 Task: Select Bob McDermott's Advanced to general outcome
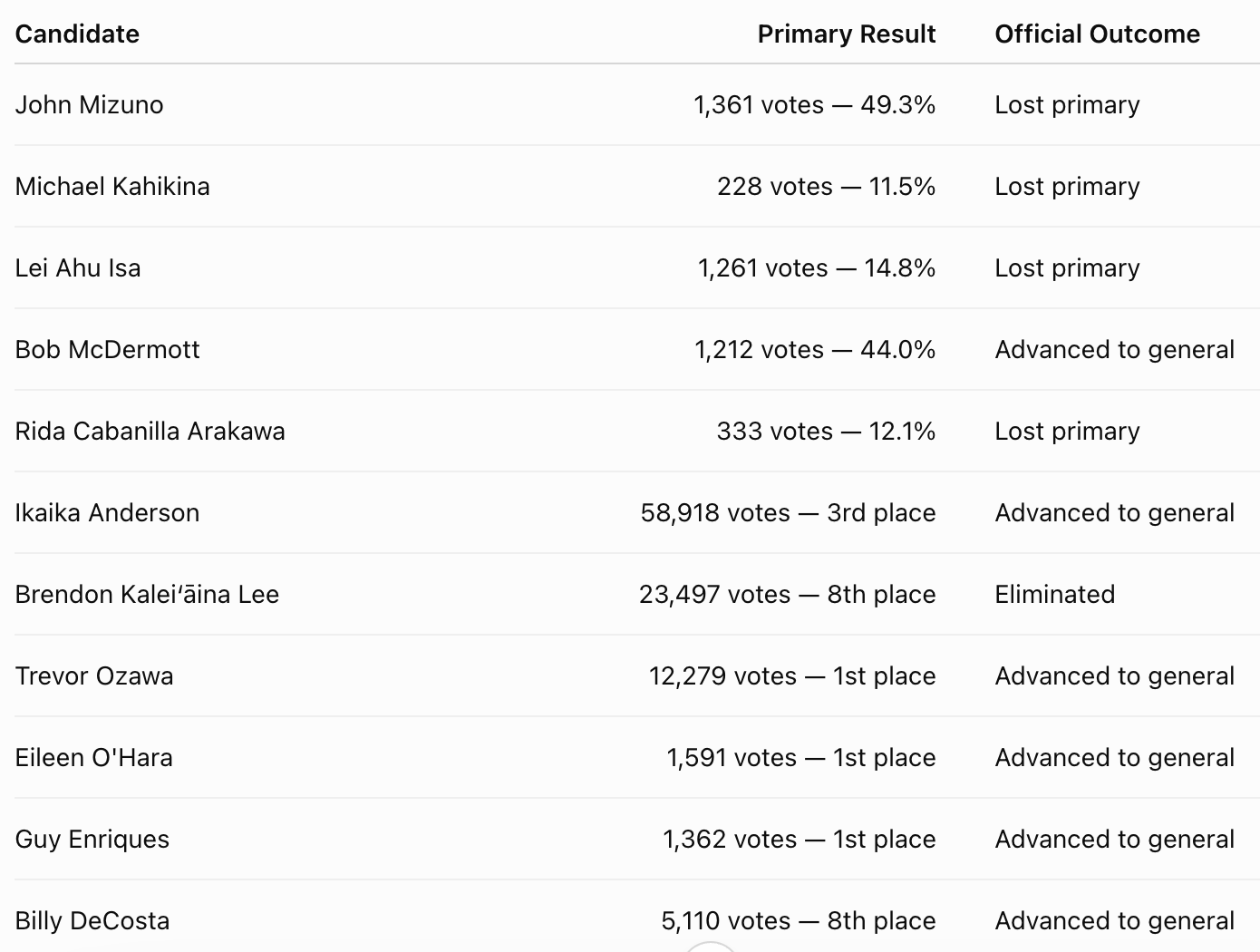[1115, 350]
